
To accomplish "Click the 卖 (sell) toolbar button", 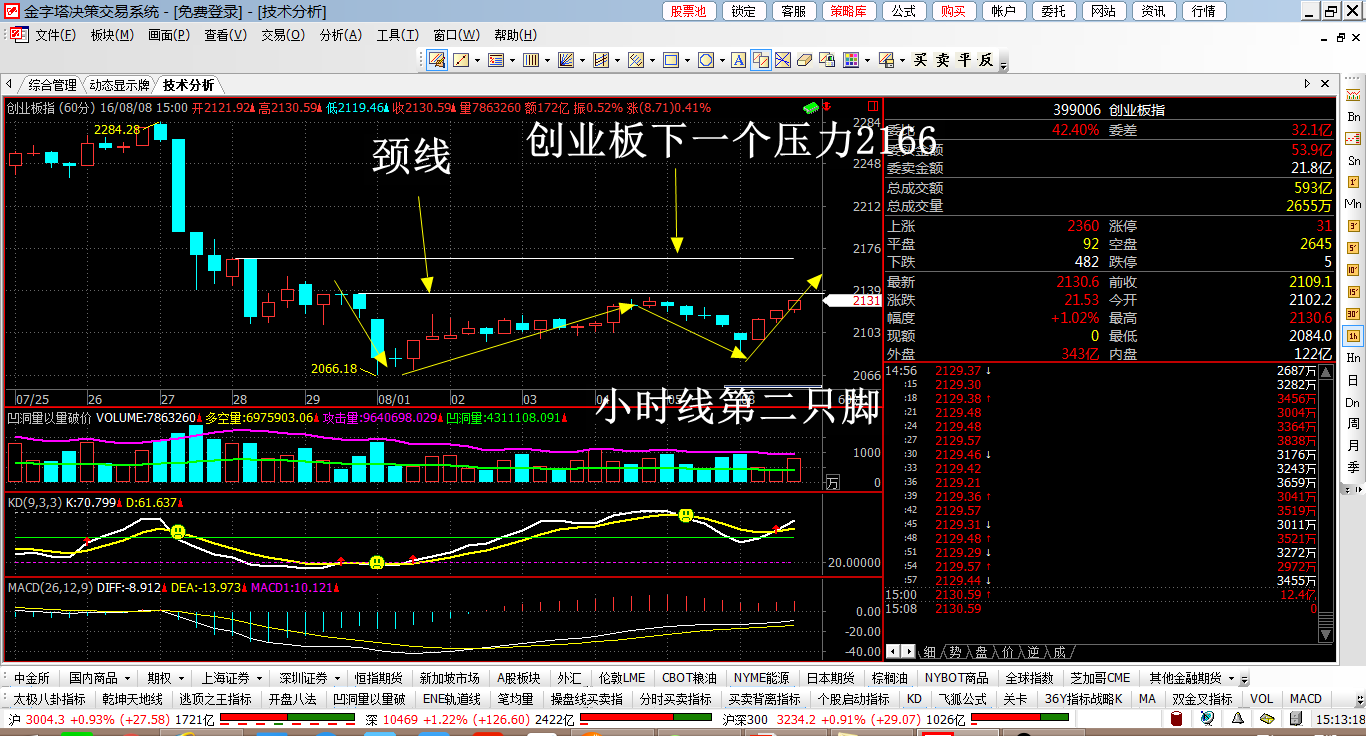I will tap(941, 60).
